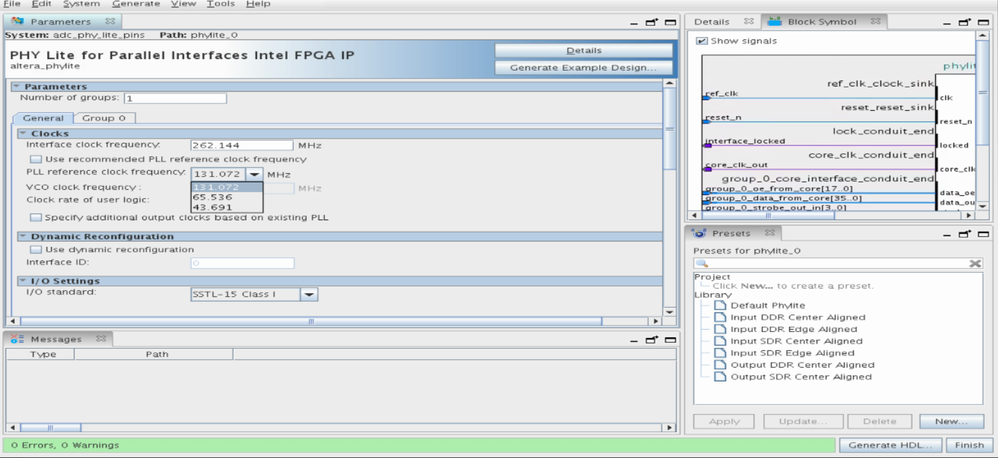
Task: Select the Default Phylite preset
Action: click(768, 305)
